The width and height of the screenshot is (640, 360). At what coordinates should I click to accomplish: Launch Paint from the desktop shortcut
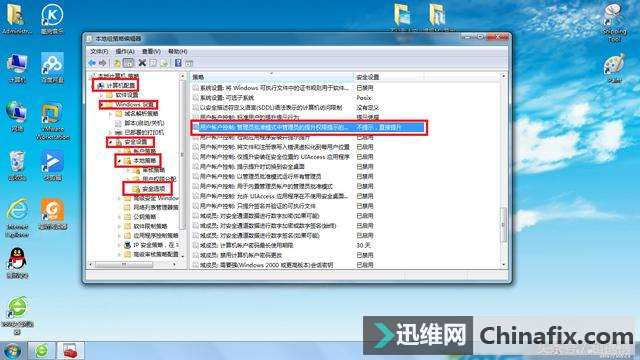click(x=614, y=68)
